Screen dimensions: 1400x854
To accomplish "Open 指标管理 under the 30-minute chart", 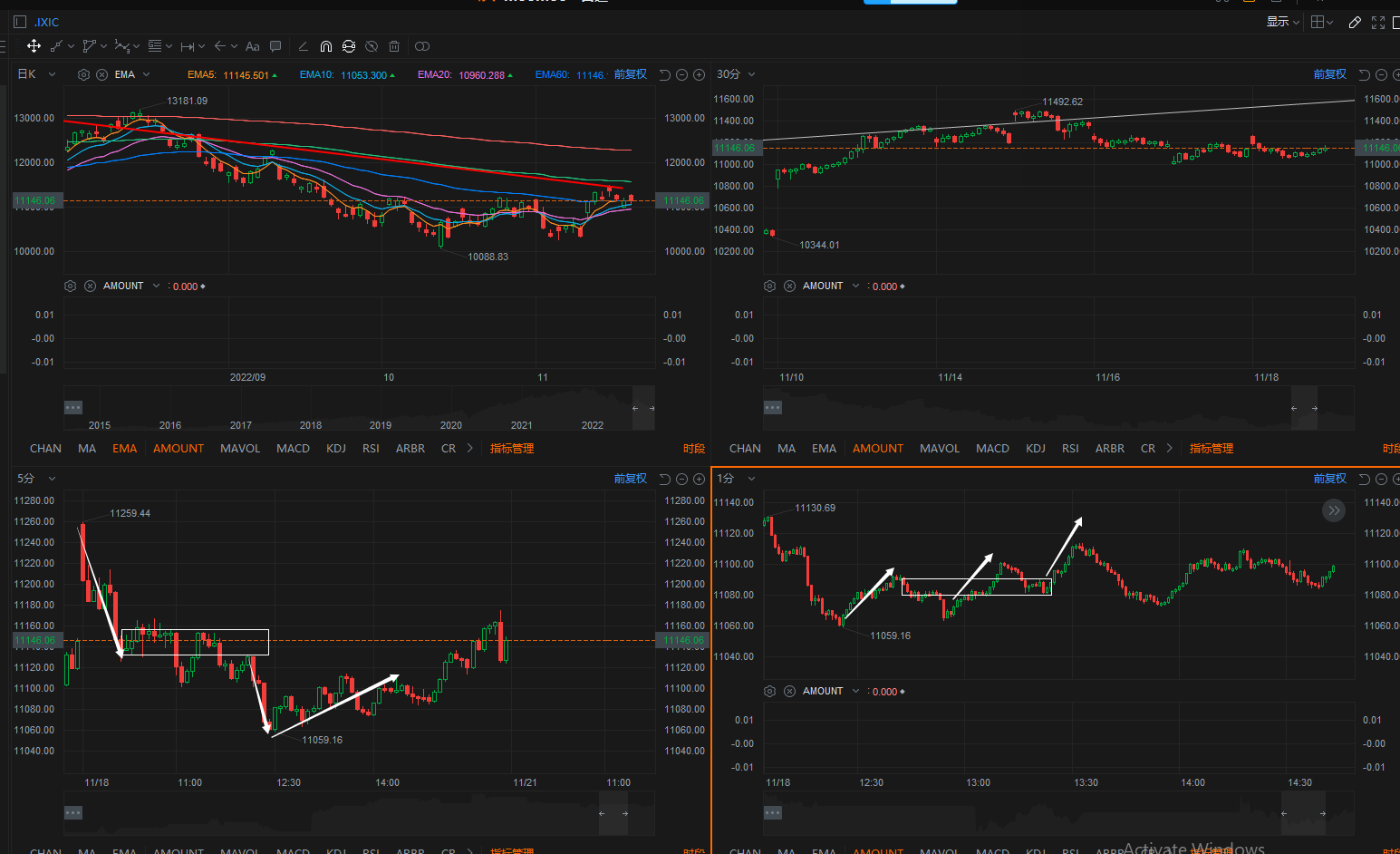I will [x=1212, y=448].
